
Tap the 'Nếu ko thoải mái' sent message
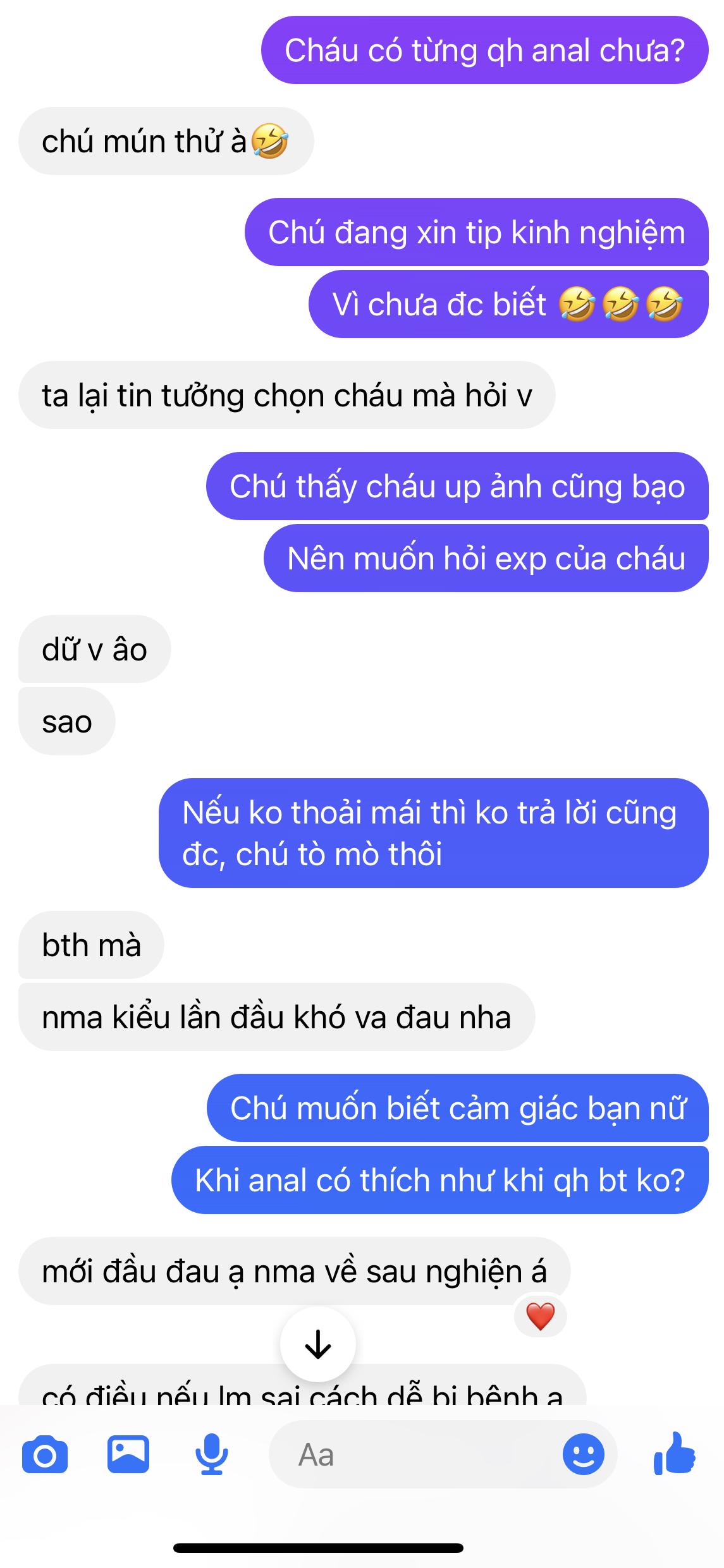434,833
